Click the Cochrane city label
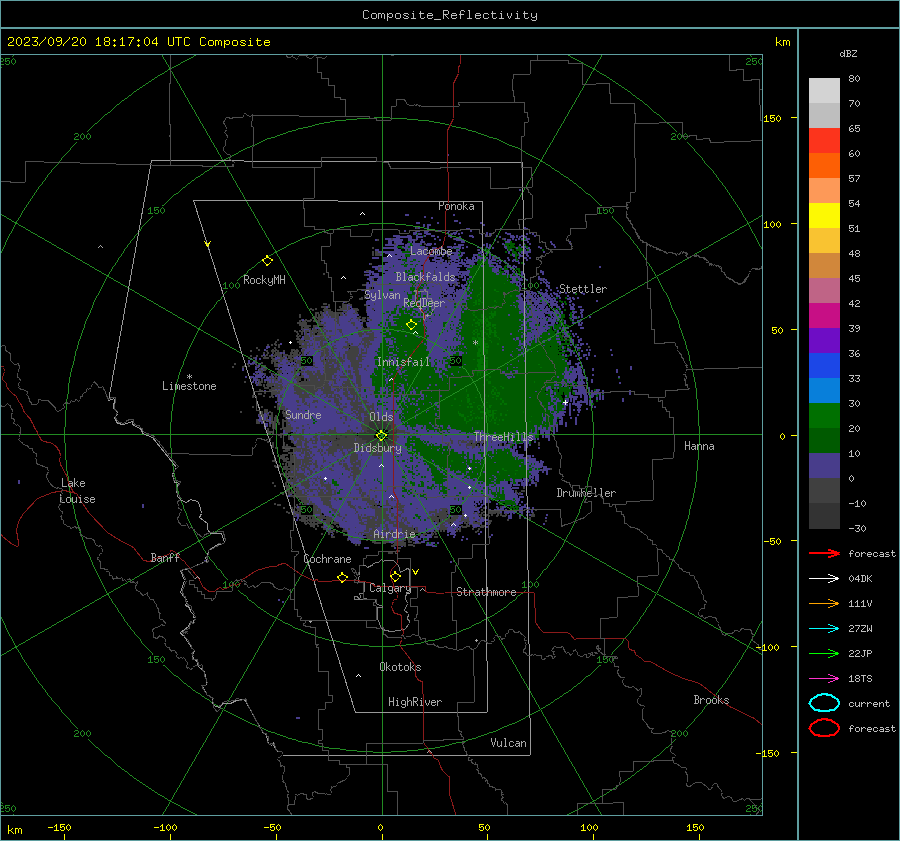 327,559
